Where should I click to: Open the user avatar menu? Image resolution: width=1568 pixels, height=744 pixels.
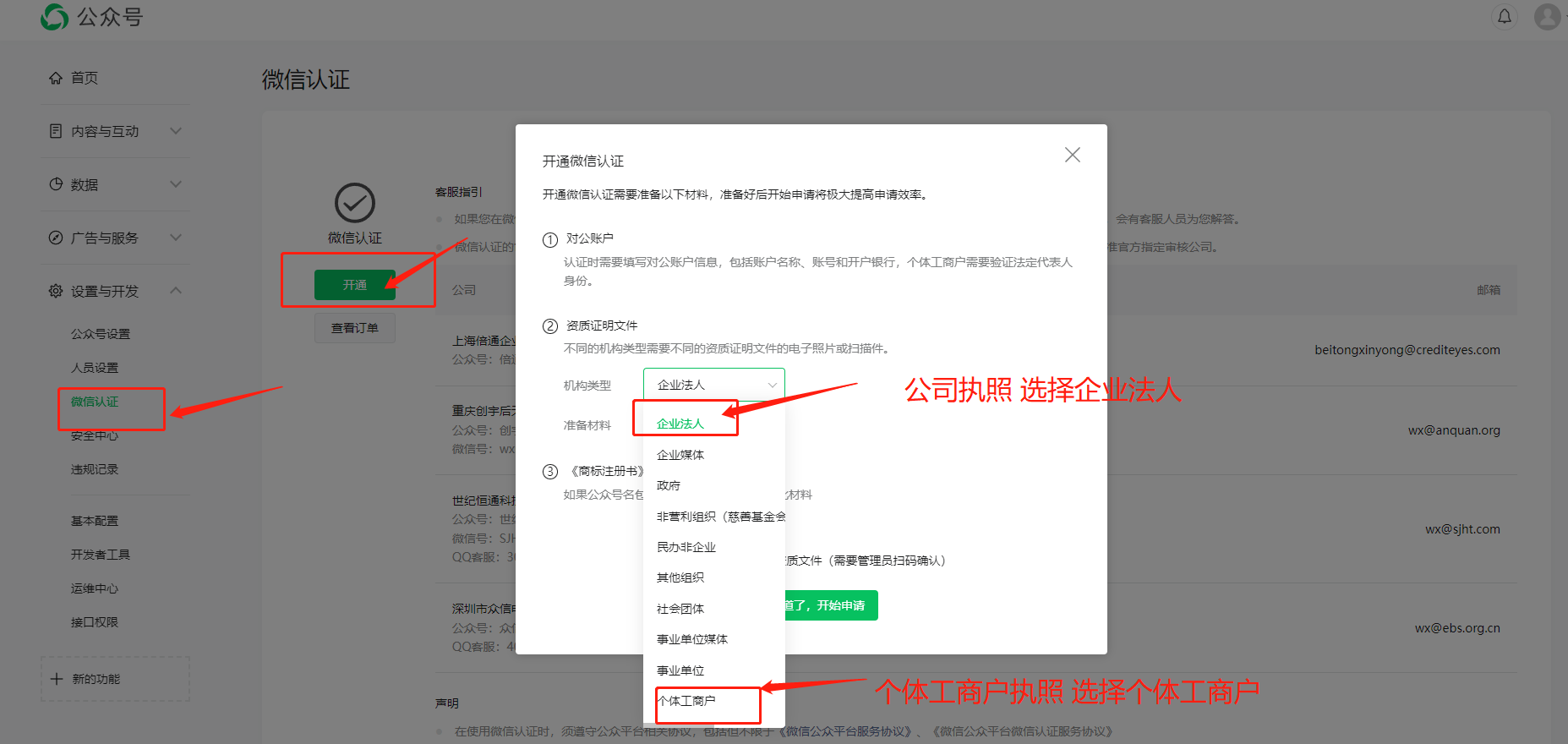[1548, 16]
